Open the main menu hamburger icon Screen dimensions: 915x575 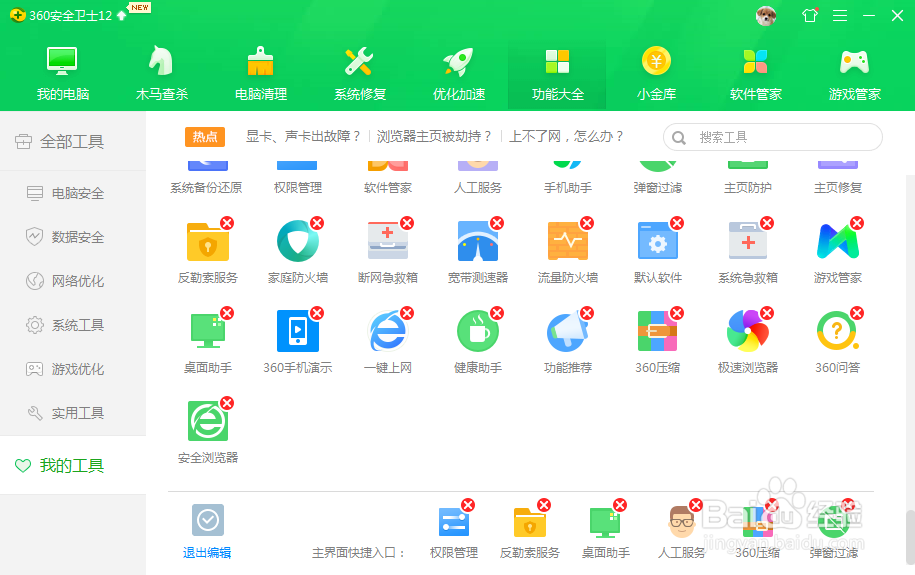[840, 16]
